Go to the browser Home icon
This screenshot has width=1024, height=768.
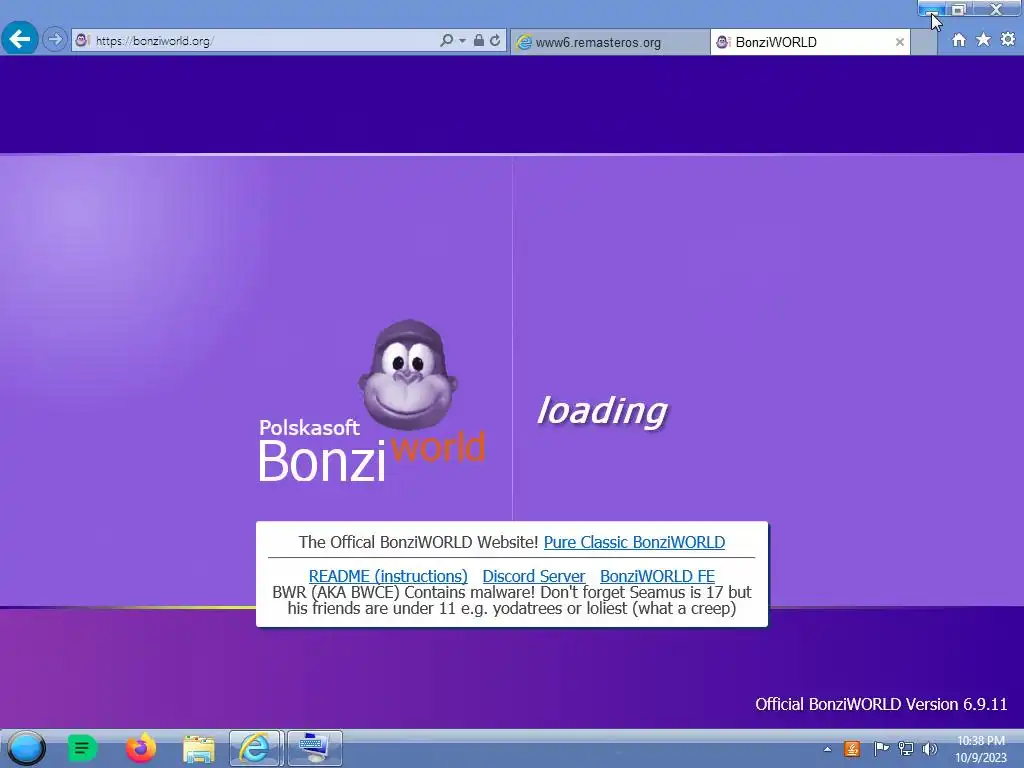click(959, 40)
